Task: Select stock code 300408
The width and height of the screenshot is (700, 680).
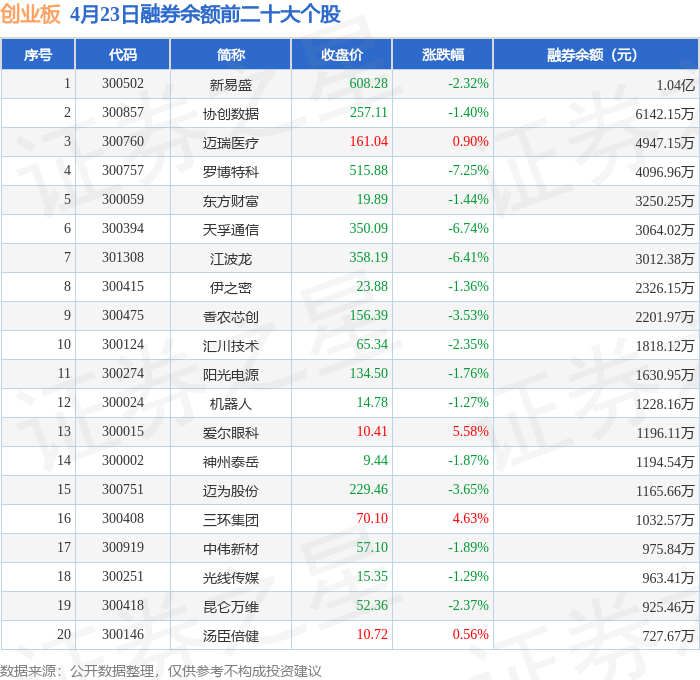Action: (123, 519)
